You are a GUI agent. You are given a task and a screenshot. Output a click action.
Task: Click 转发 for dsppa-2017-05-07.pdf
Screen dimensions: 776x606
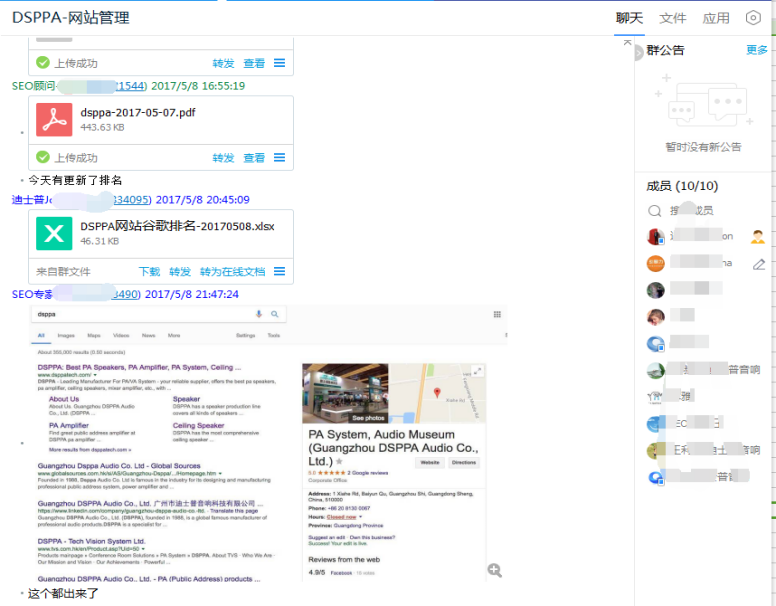(223, 158)
